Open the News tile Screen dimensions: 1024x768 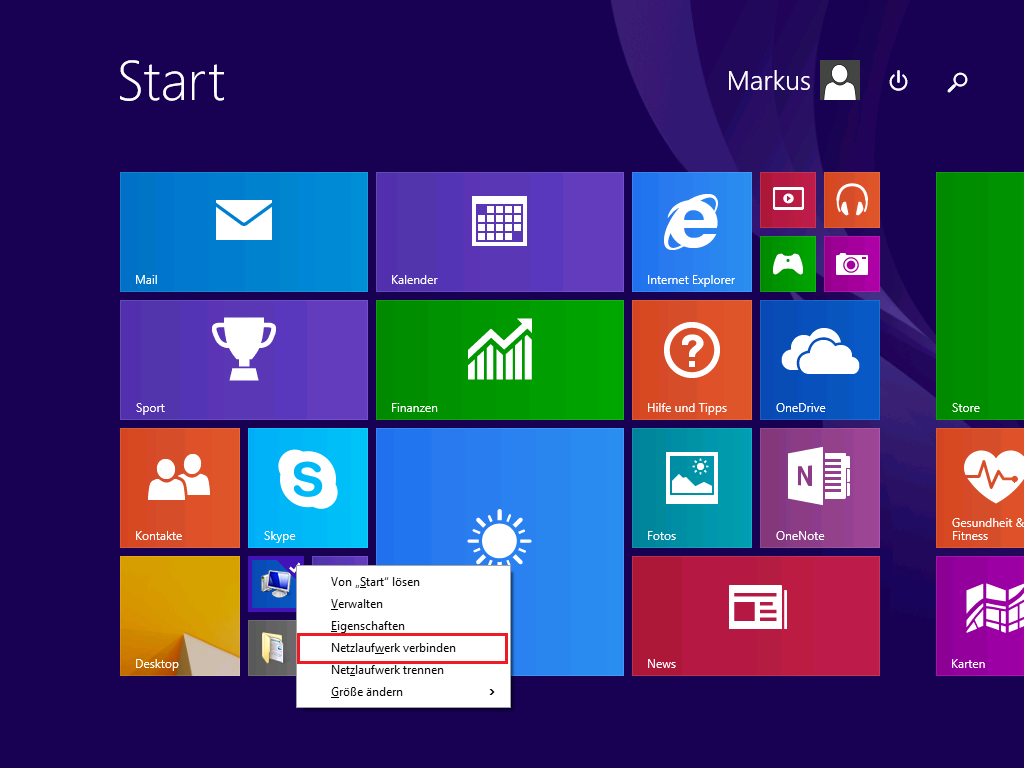tap(756, 616)
